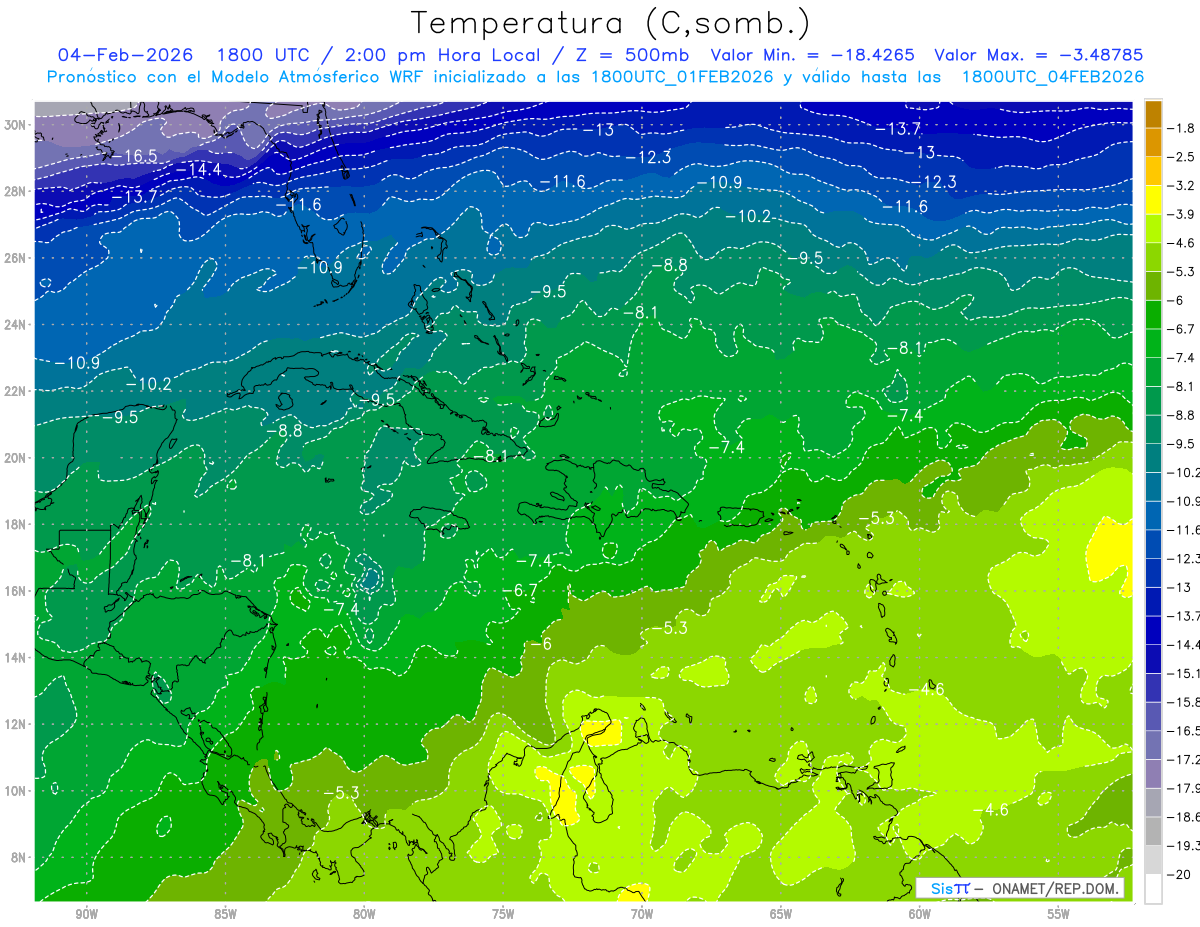1200x927 pixels.
Task: Click the 80W longitude axis label
Action: [364, 914]
